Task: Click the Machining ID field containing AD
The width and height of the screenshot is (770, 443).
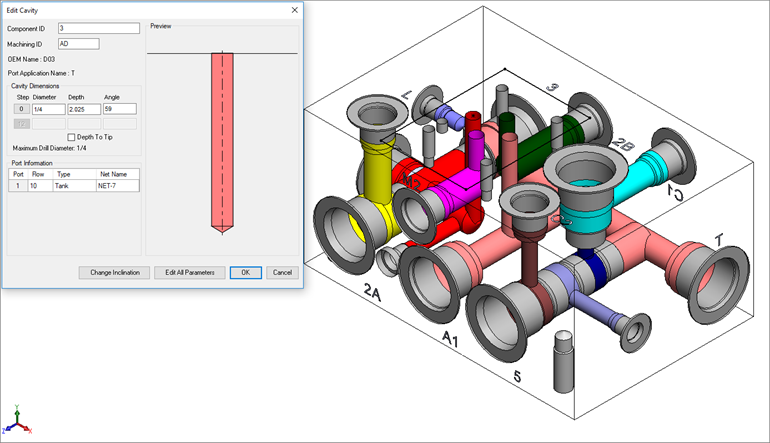Action: 78,44
